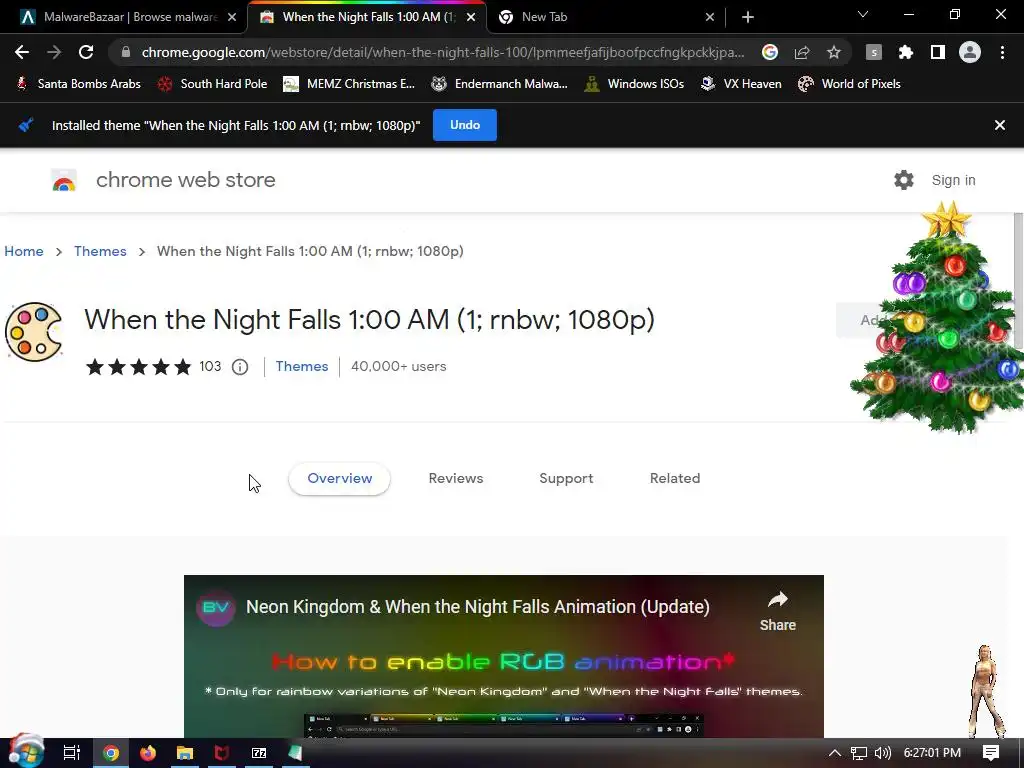This screenshot has width=1024, height=768.
Task: Click the page vertical scrollbar
Action: [1018, 281]
